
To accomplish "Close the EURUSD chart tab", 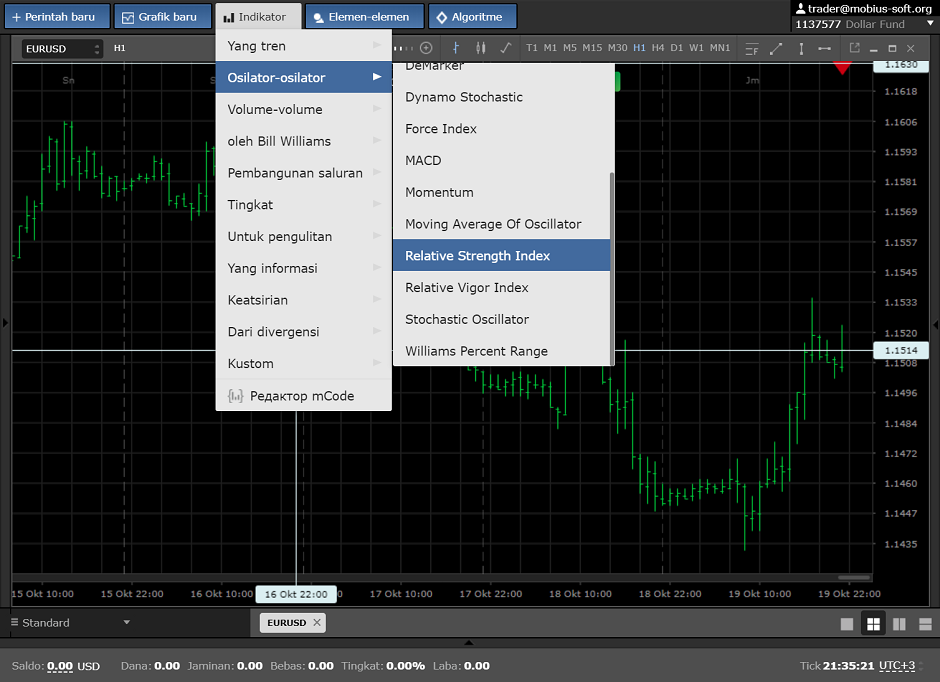I will pyautogui.click(x=317, y=623).
